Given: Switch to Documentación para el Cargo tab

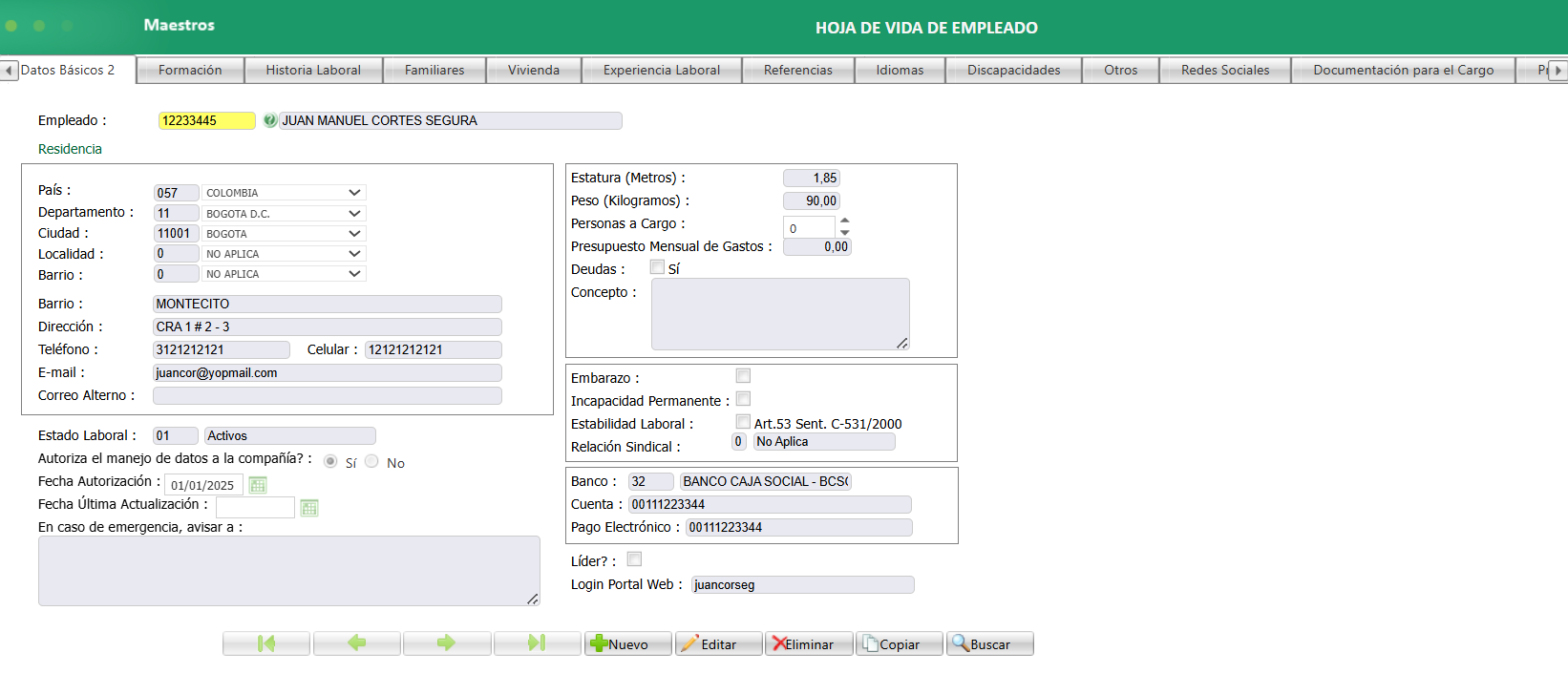Looking at the screenshot, I should 1404,70.
